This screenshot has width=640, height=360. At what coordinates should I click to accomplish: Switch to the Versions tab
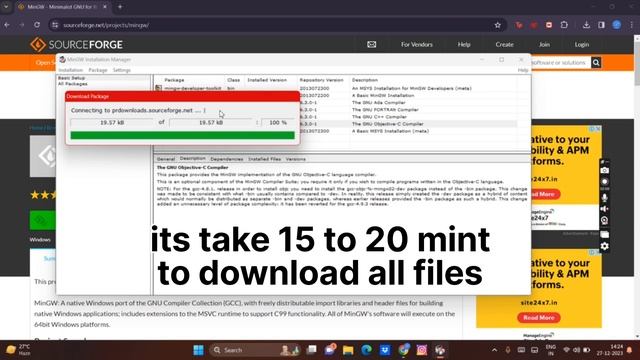(x=296, y=159)
